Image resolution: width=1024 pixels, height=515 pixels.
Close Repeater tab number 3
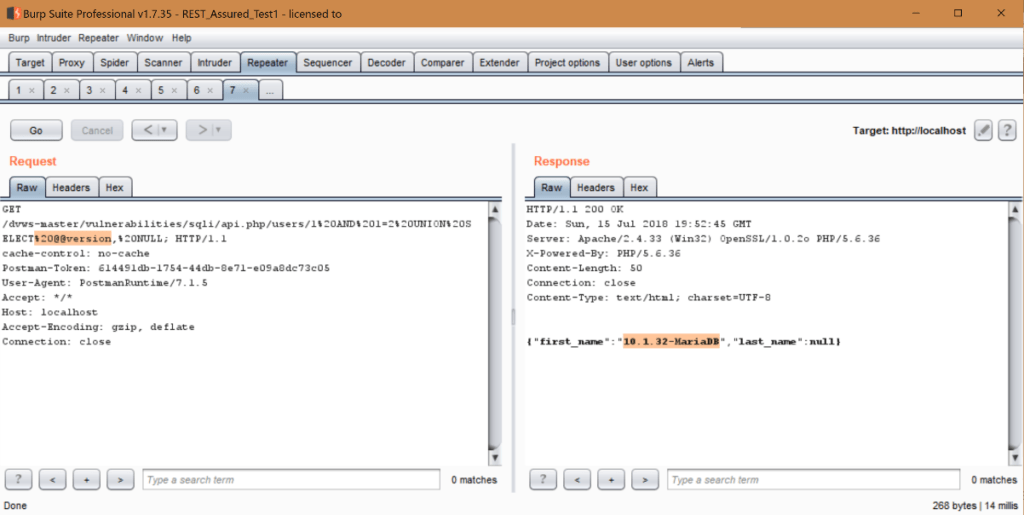pos(102,90)
